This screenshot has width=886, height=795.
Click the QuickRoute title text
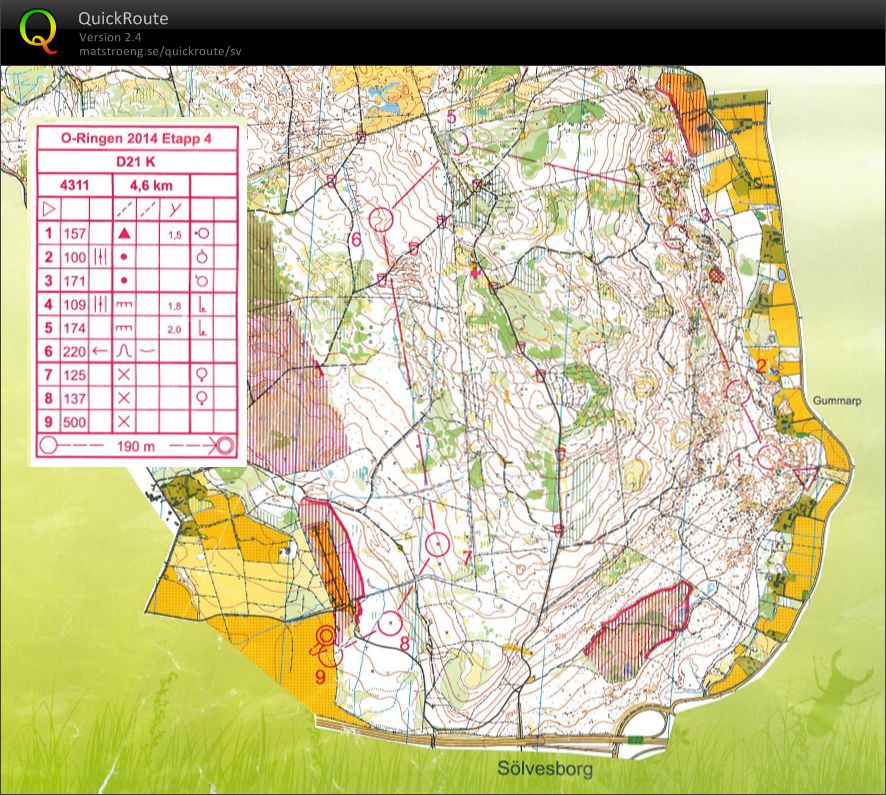pos(123,18)
